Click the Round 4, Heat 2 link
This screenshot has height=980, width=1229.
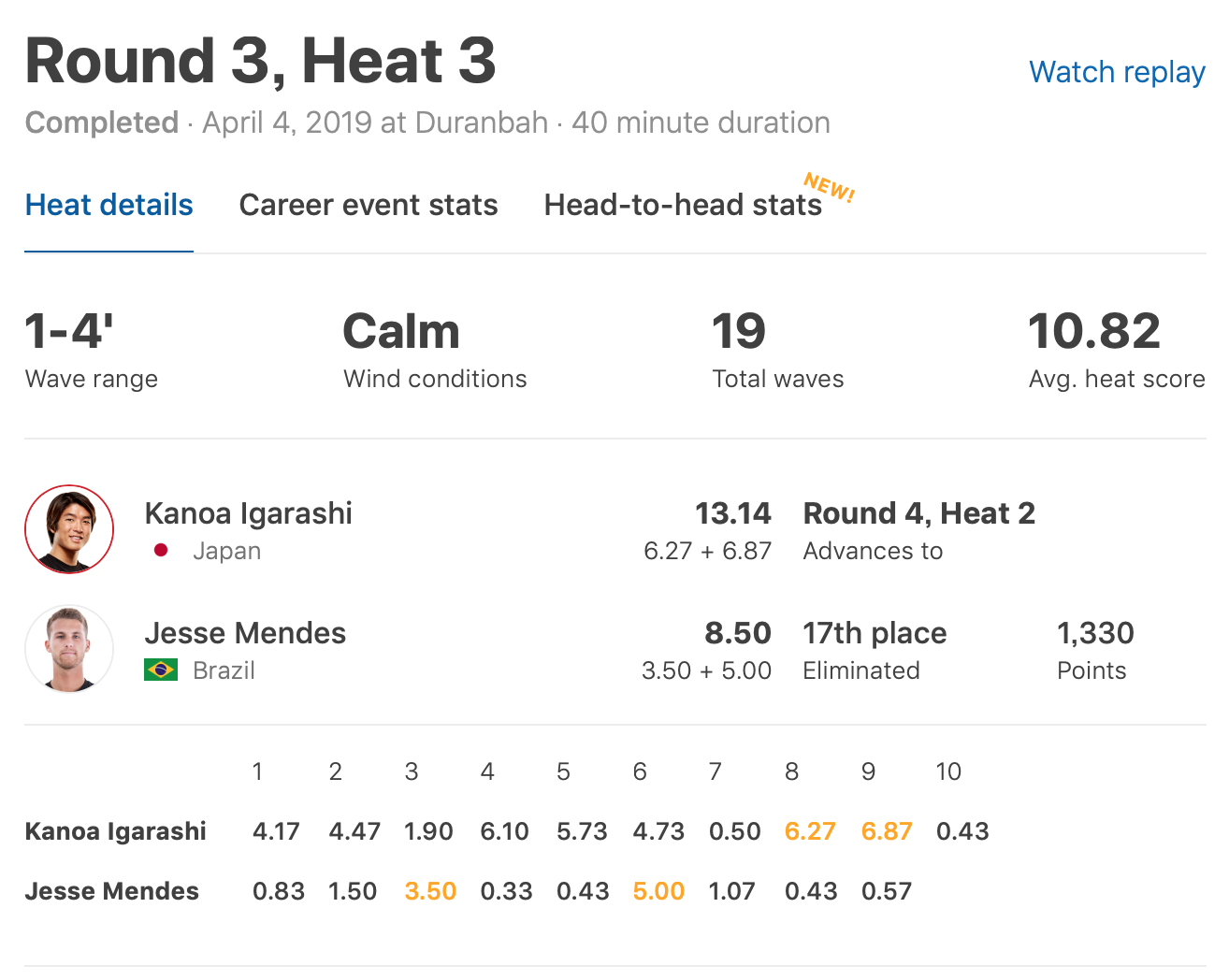[918, 513]
